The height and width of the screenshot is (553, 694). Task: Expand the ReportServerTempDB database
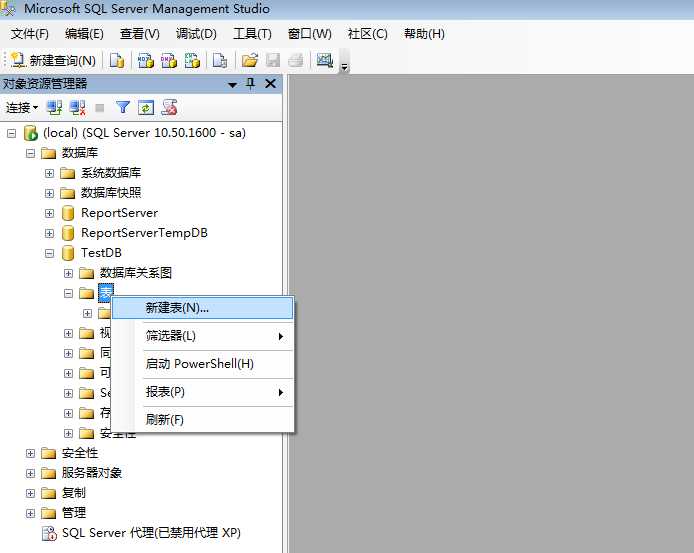(x=50, y=233)
